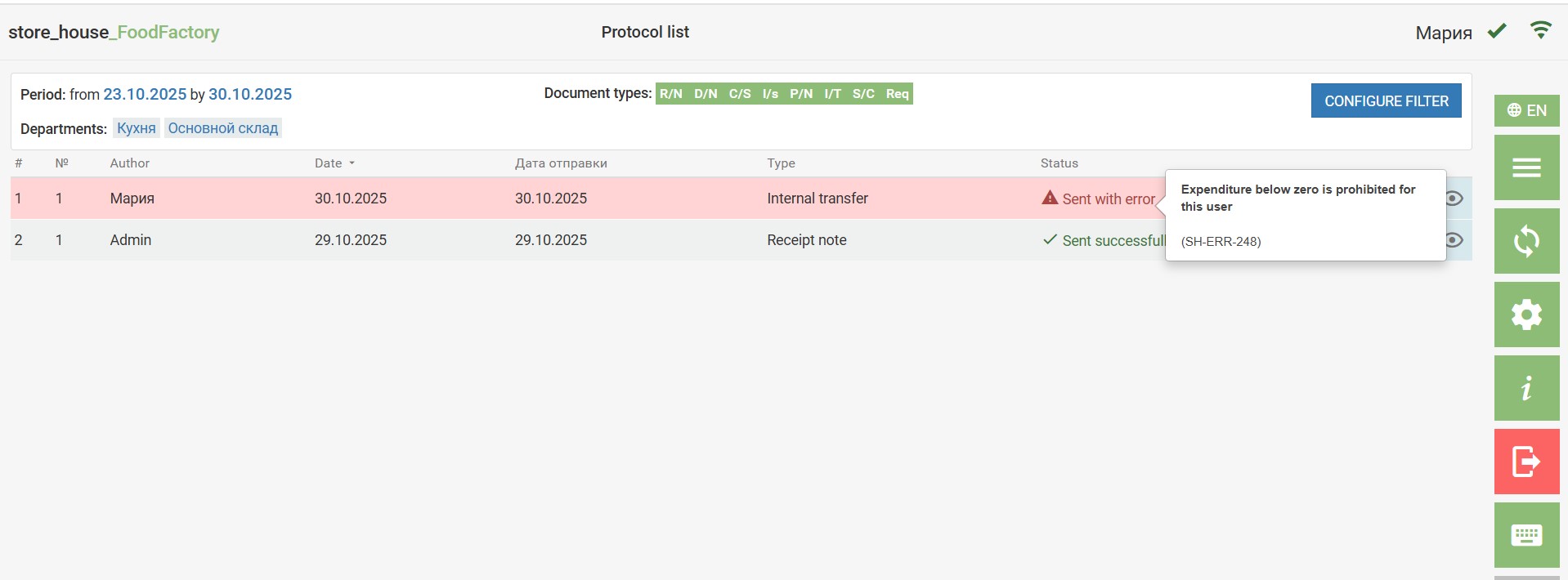This screenshot has width=1568, height=580.
Task: Switch language with the EN button
Action: tap(1525, 110)
